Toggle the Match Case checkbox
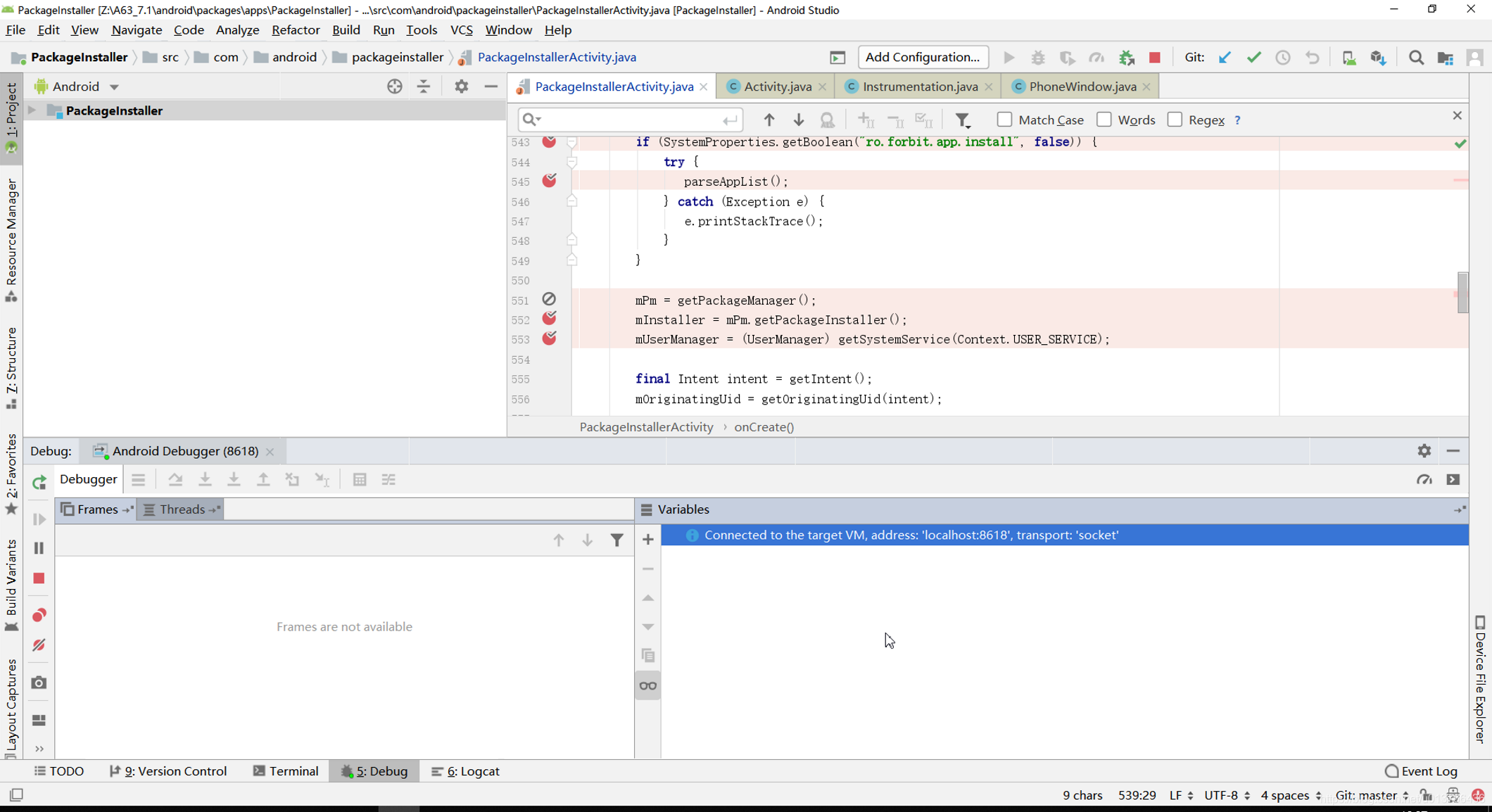Viewport: 1492px width, 812px height. coord(1005,119)
